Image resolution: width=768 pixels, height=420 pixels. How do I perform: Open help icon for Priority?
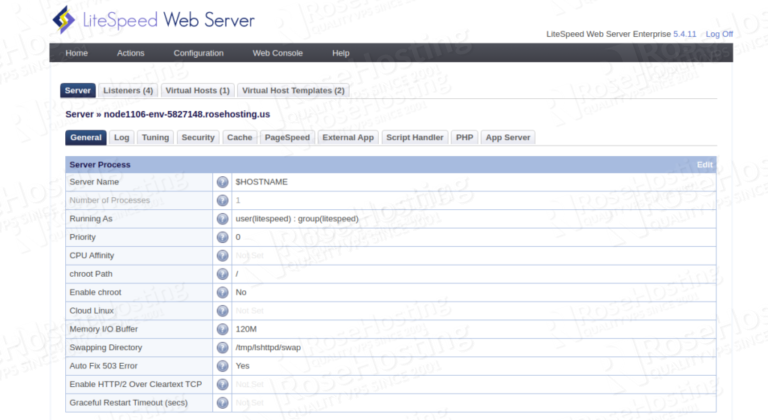222,237
